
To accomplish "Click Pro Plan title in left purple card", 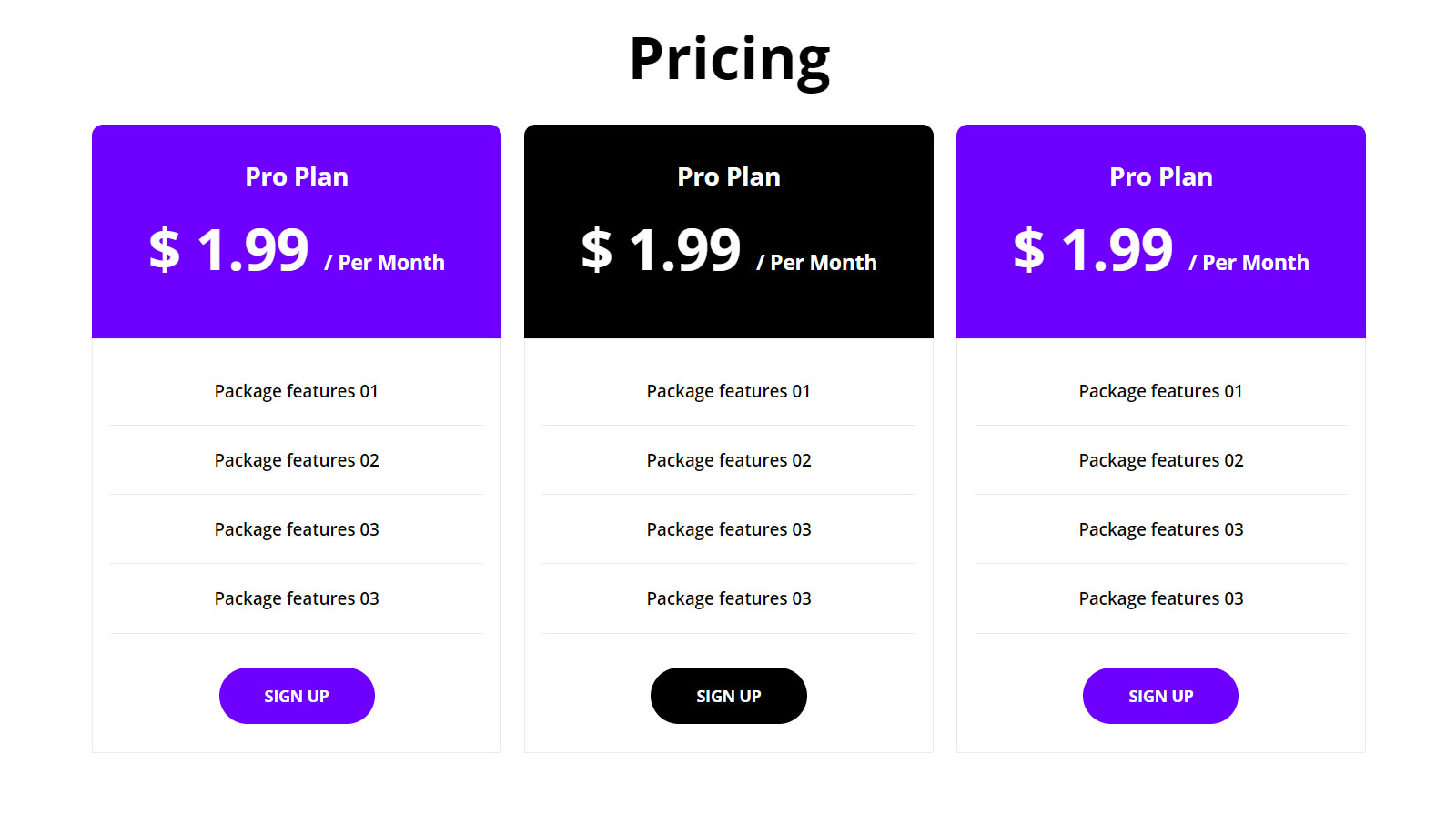I will coord(297,176).
